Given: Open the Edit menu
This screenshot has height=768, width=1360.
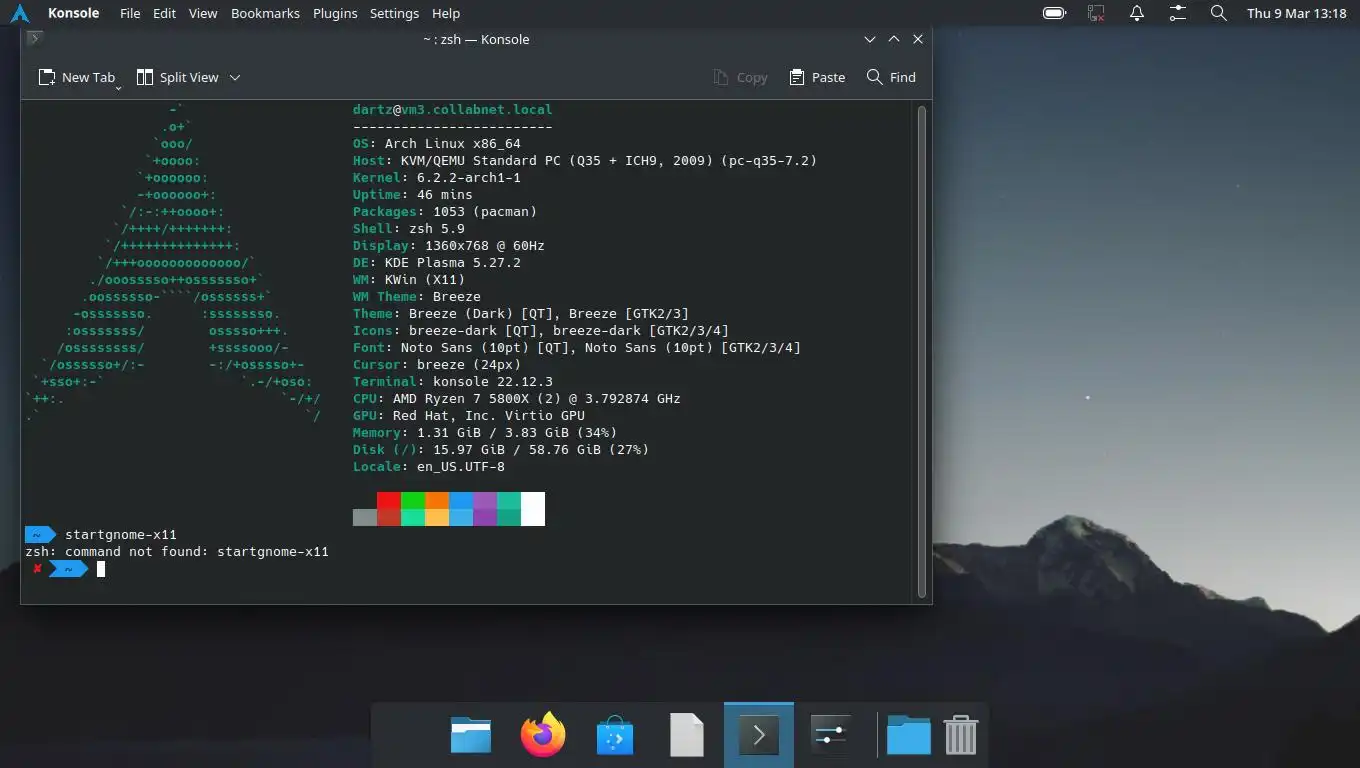Looking at the screenshot, I should (165, 13).
